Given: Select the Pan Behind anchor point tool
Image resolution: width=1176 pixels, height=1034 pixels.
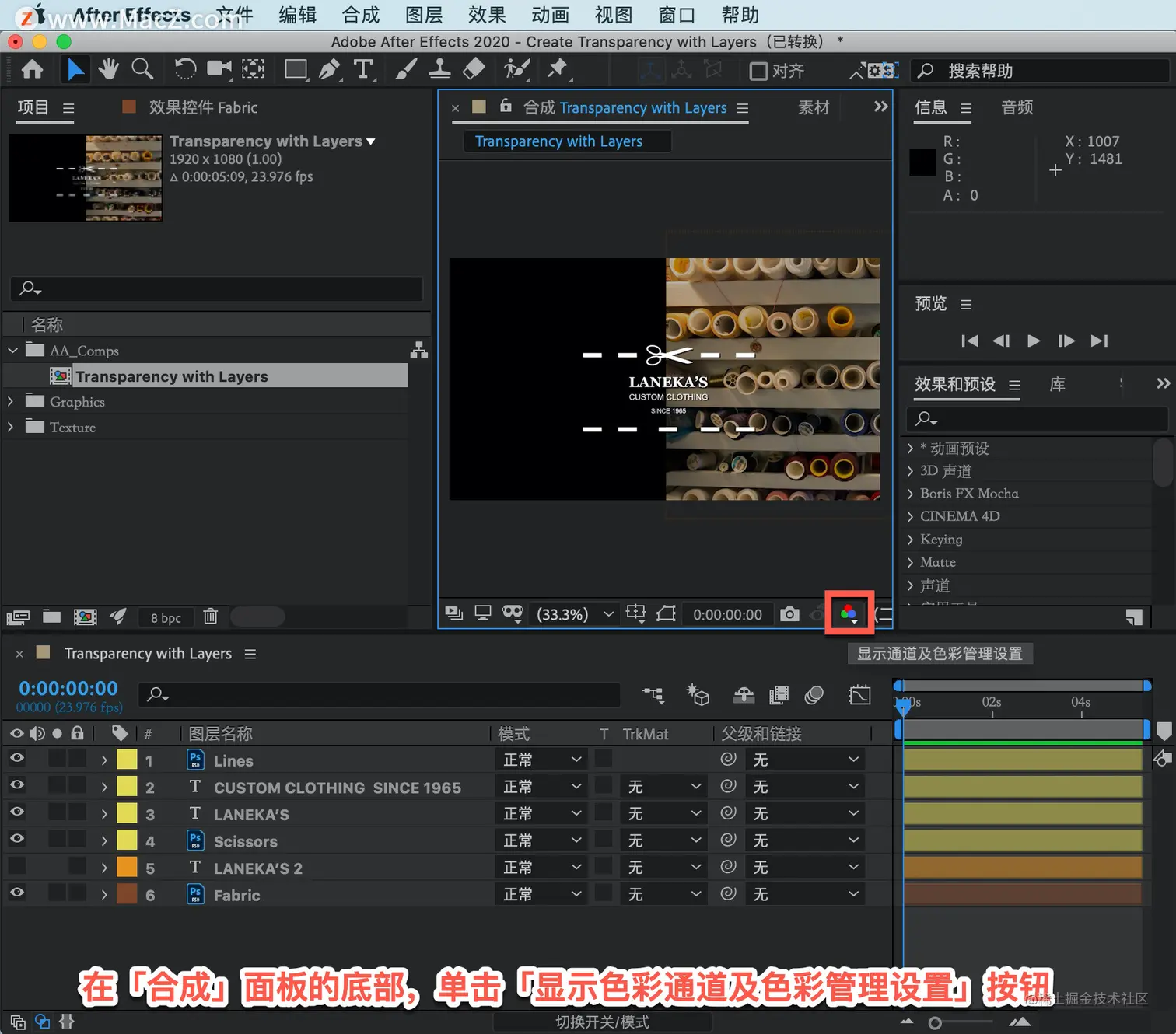Looking at the screenshot, I should click(x=253, y=70).
